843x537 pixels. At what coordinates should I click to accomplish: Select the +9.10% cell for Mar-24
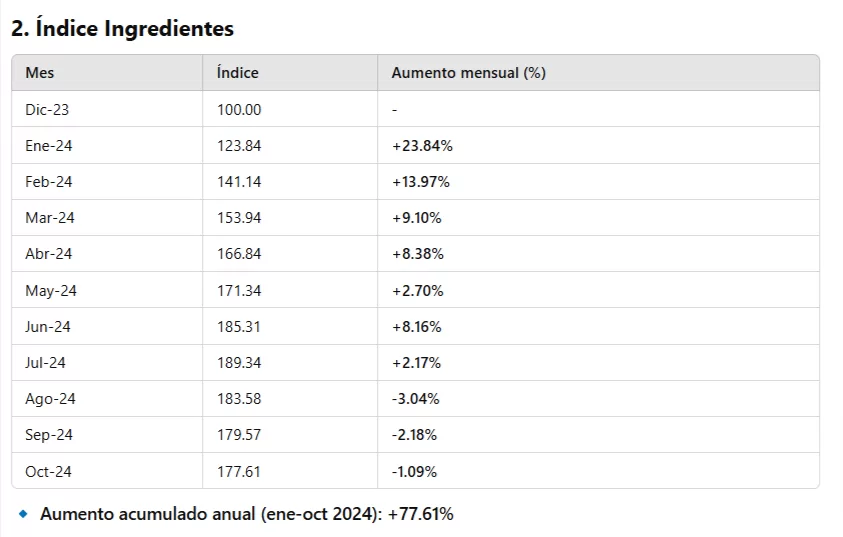pyautogui.click(x=417, y=218)
